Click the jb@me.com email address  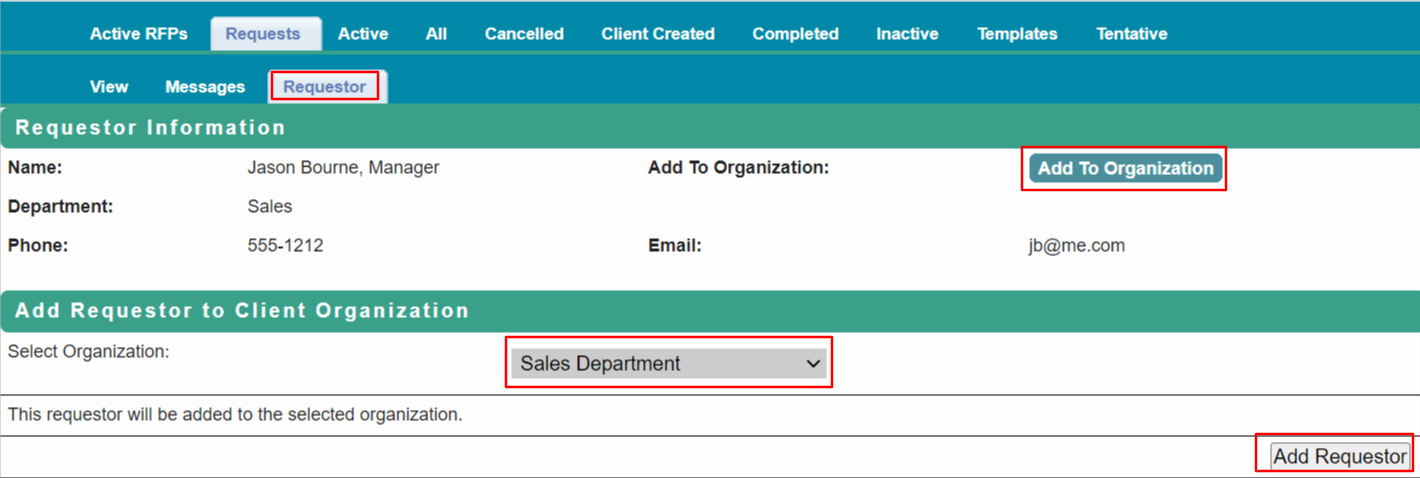coord(1076,246)
